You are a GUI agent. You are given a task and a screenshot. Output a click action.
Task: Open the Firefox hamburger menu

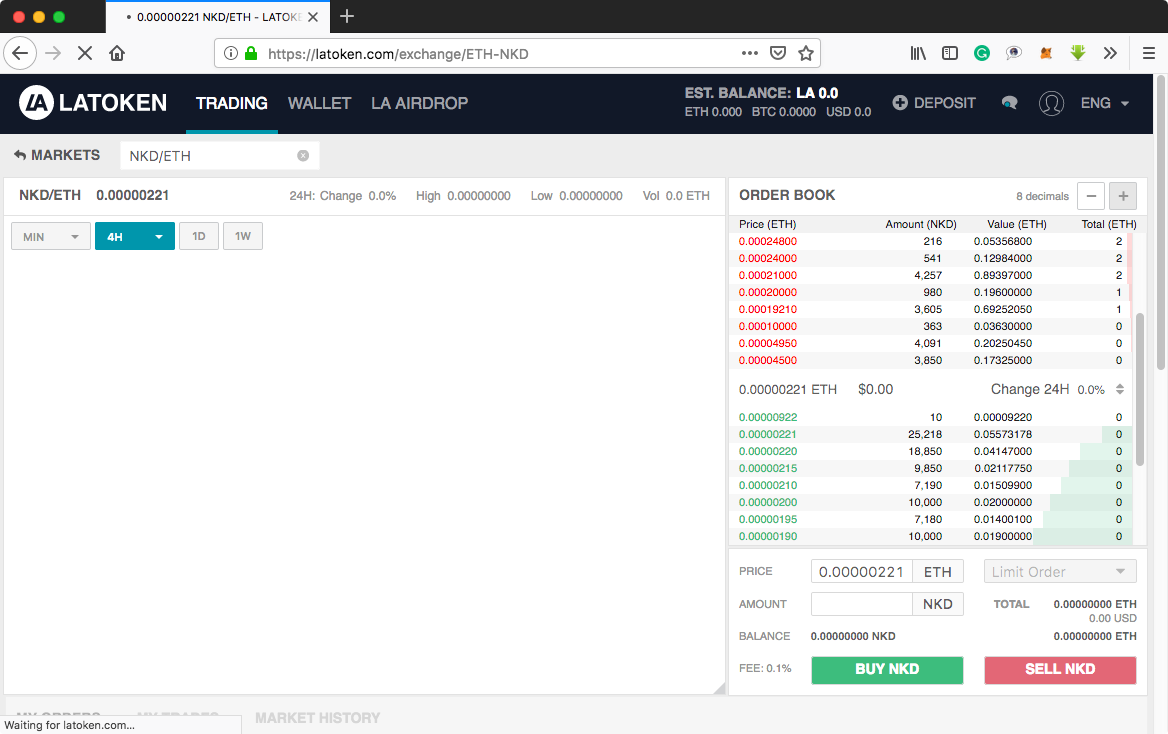click(1149, 53)
